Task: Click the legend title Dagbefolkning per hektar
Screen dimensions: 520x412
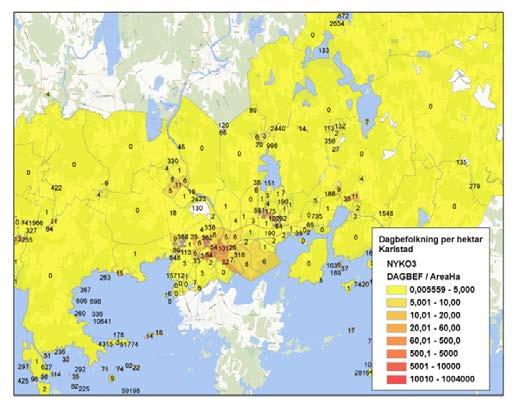Action: click(x=430, y=239)
